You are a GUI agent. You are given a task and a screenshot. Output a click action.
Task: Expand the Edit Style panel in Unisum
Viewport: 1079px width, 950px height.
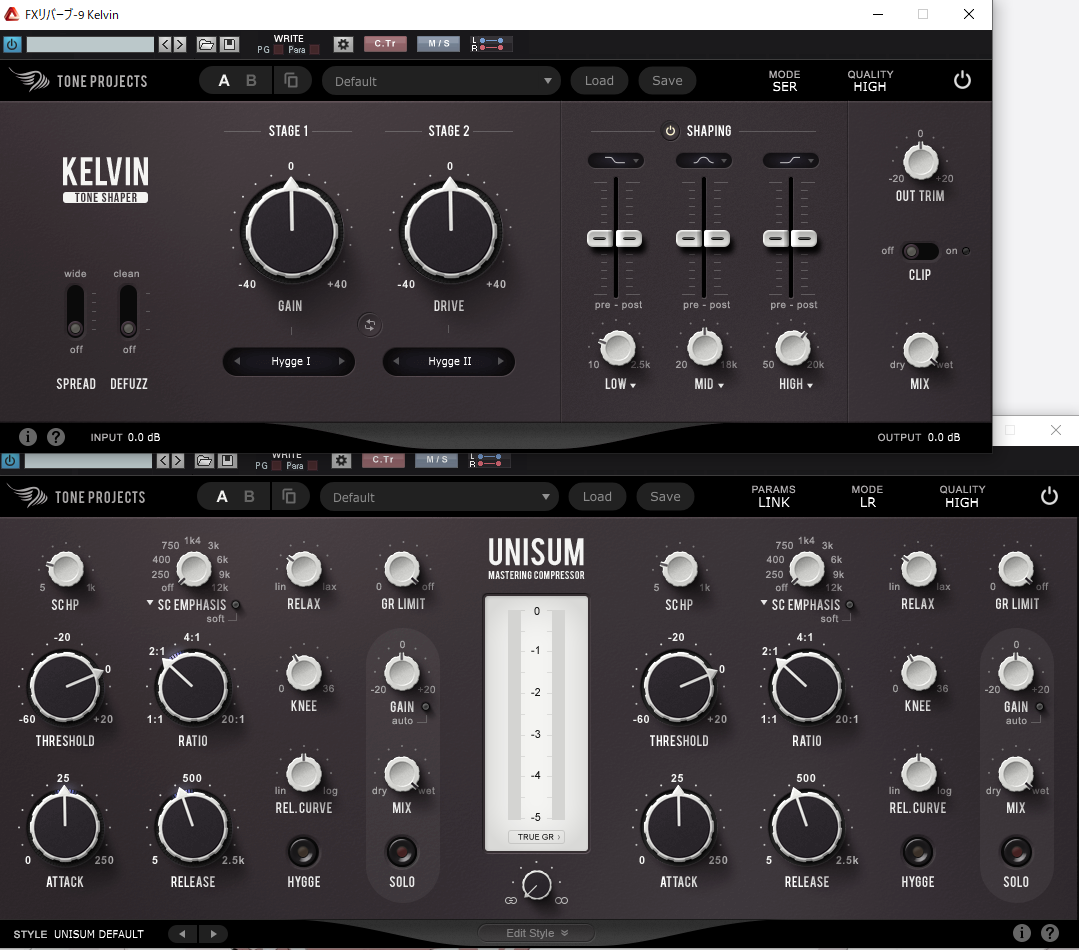(x=537, y=933)
